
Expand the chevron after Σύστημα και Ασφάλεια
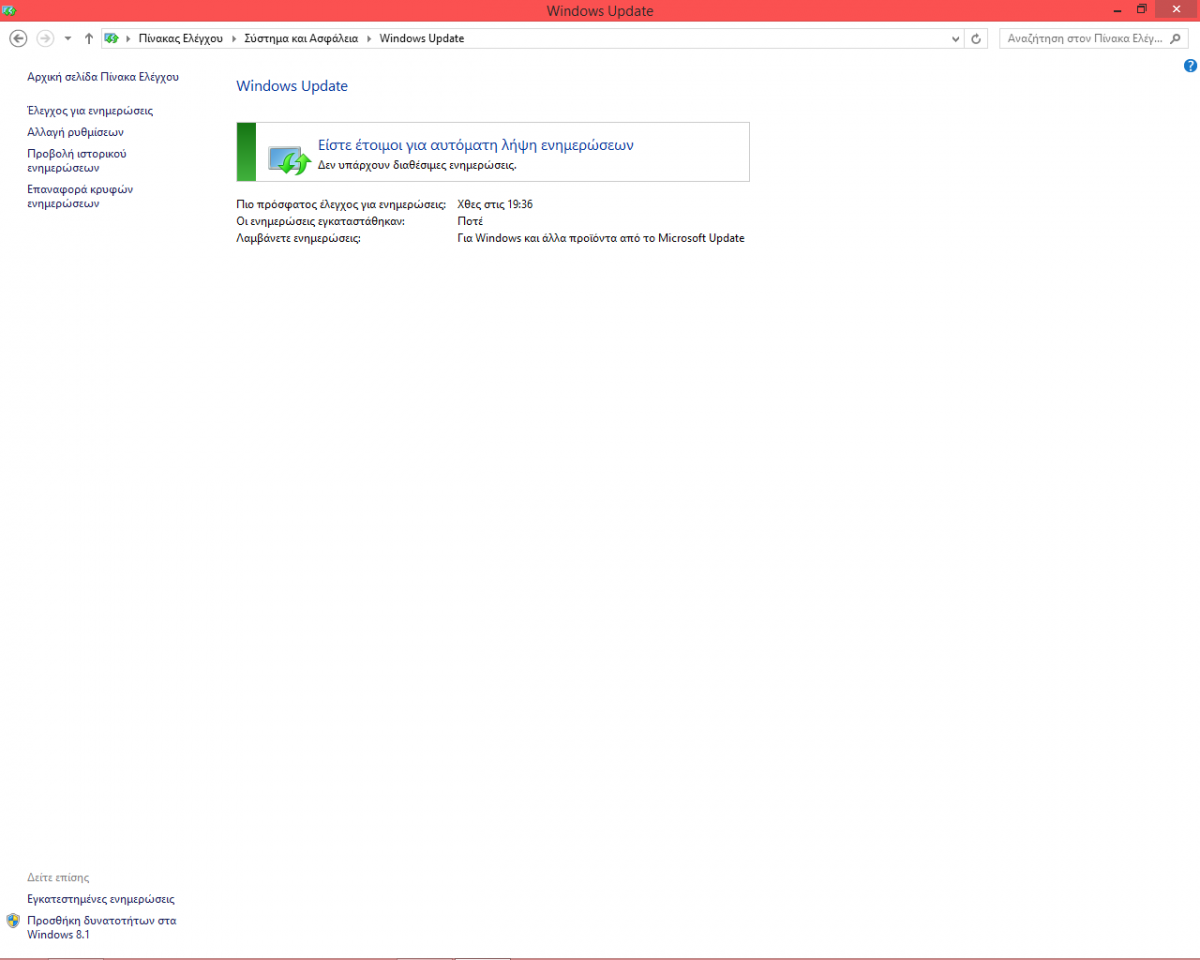coord(369,39)
